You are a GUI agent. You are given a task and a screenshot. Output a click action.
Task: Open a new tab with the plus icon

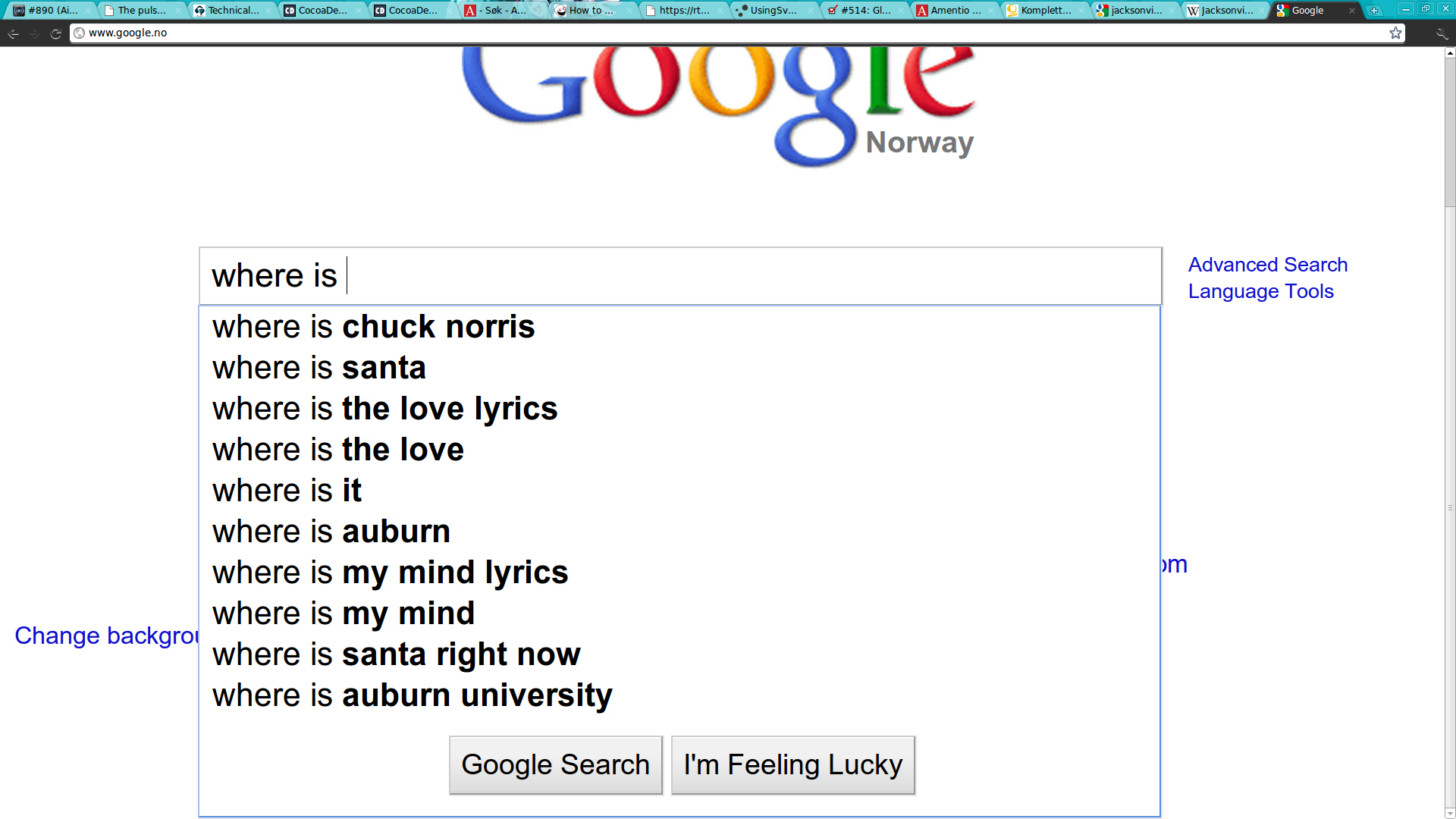(x=1373, y=11)
